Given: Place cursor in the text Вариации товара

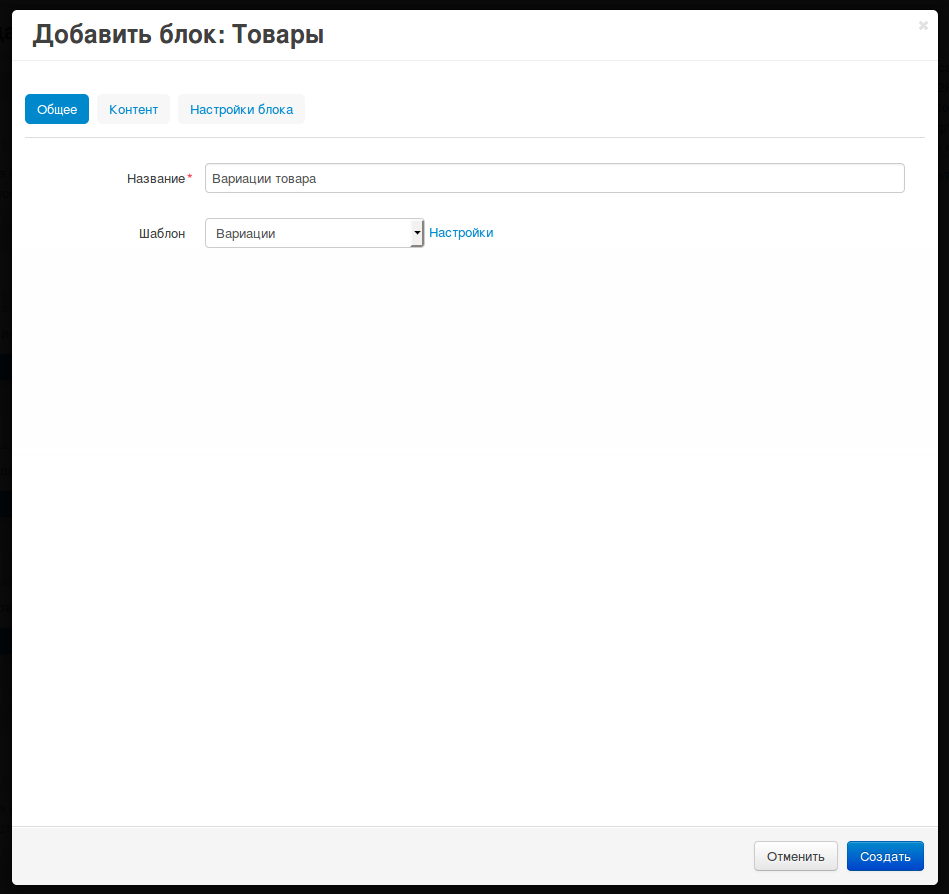Looking at the screenshot, I should click(x=264, y=178).
